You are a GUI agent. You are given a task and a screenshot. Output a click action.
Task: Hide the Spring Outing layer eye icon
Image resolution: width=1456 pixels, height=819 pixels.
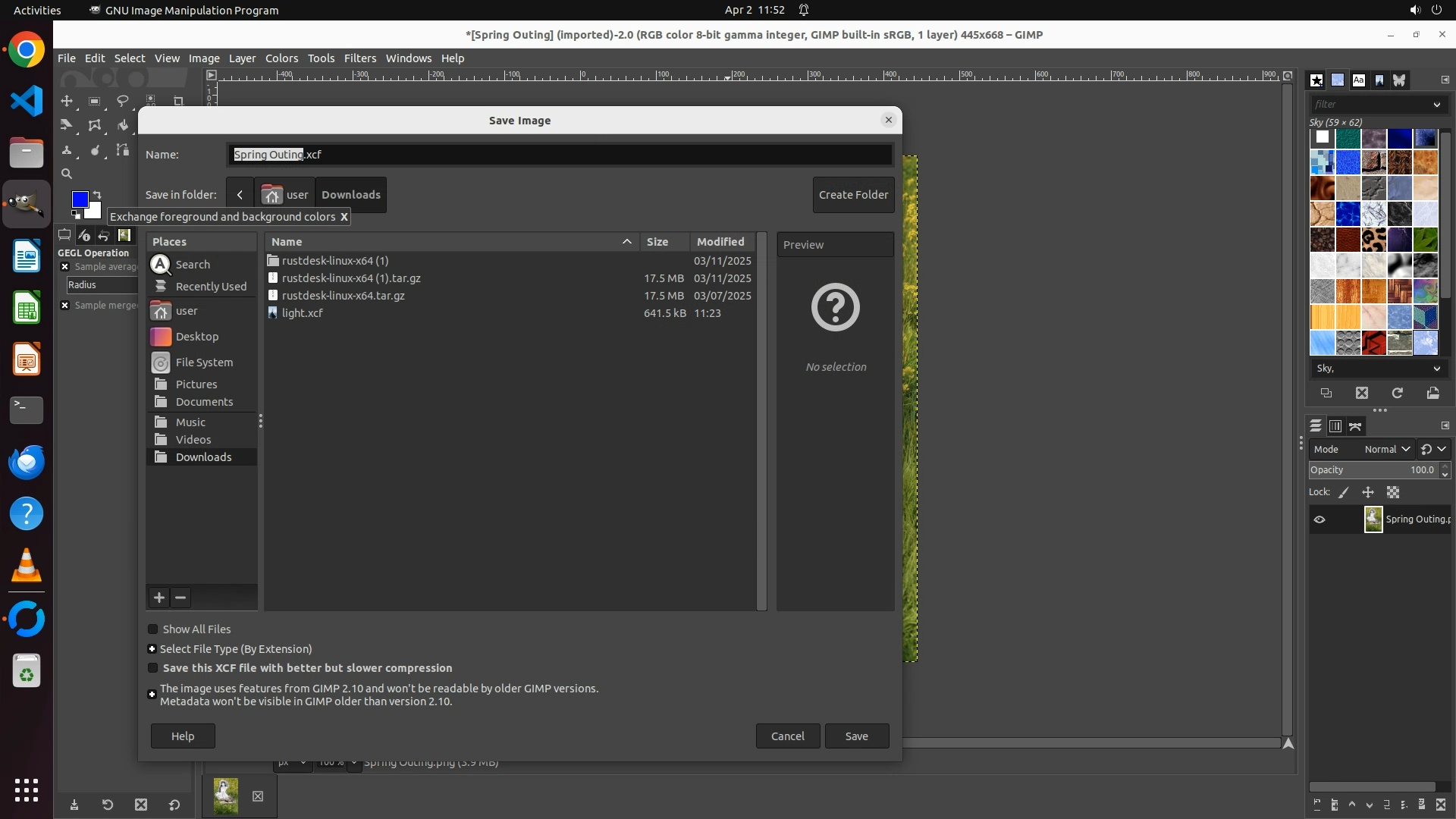(x=1319, y=519)
